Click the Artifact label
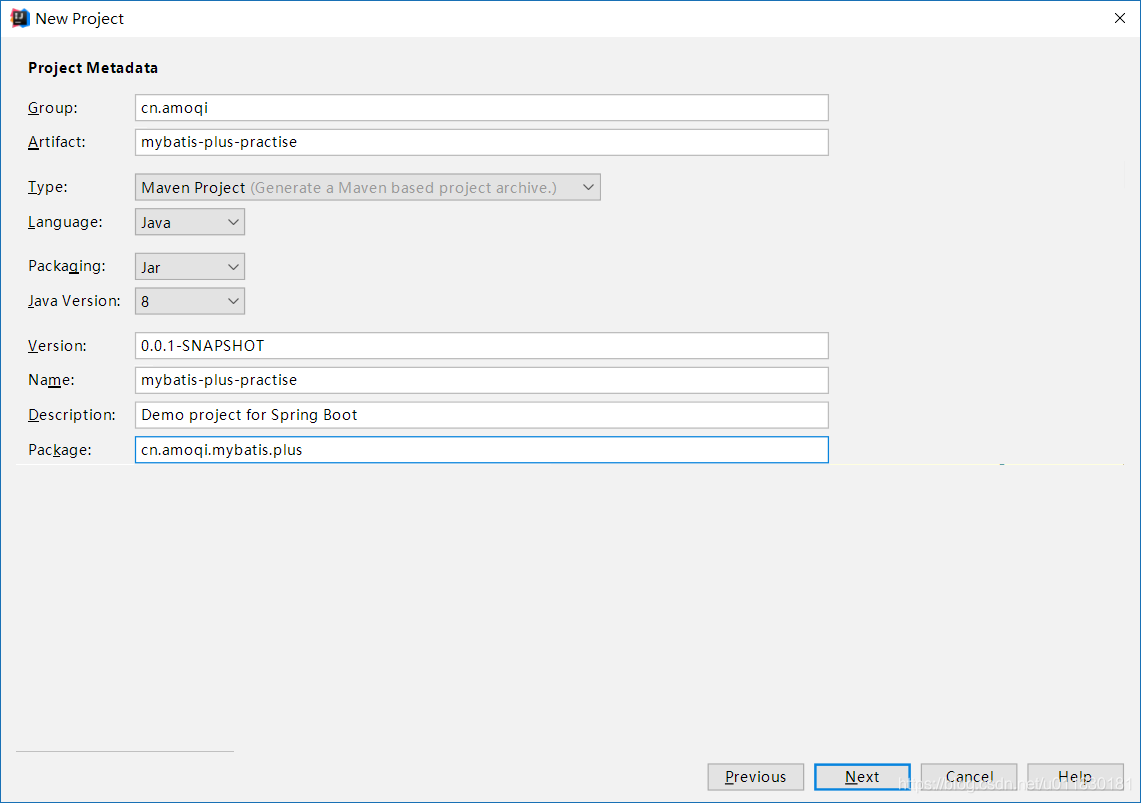This screenshot has width=1141, height=803. (57, 142)
